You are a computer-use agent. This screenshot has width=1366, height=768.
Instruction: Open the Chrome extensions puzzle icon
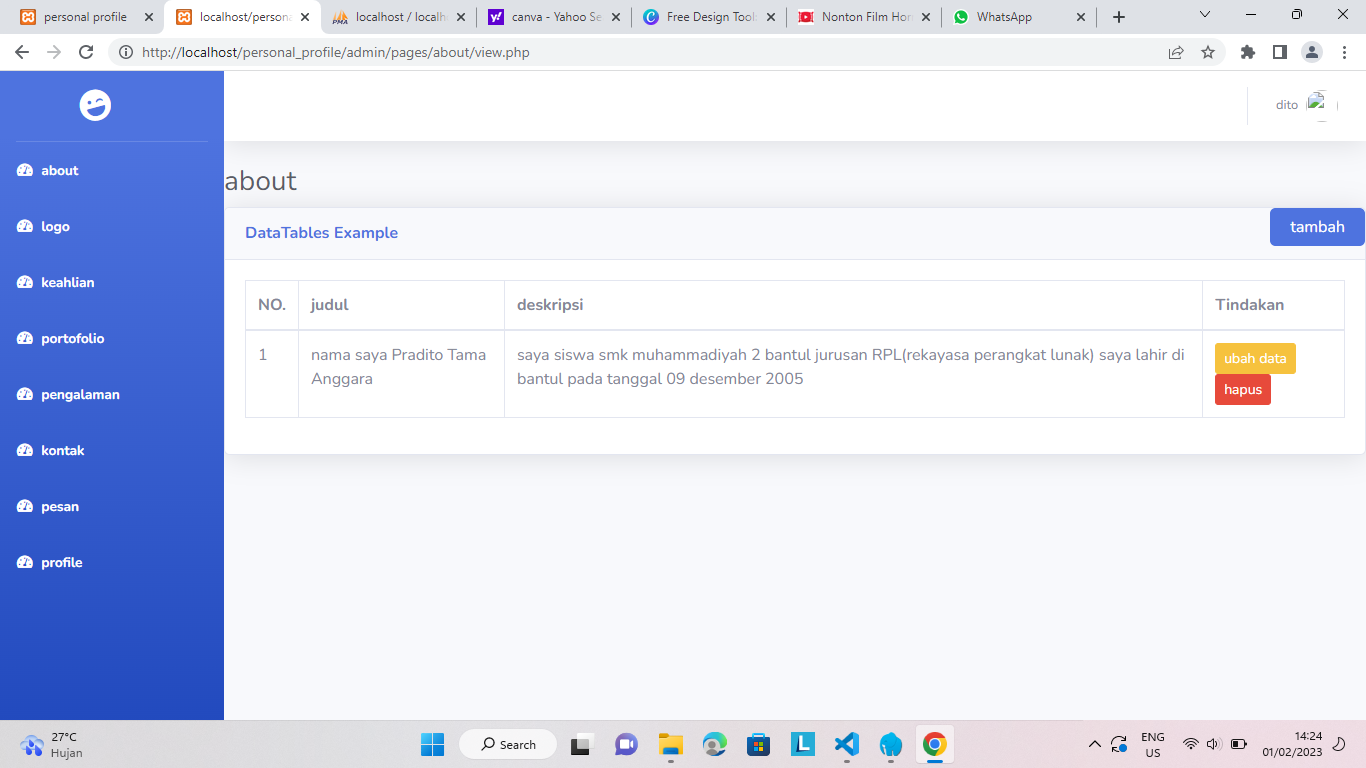[1247, 52]
